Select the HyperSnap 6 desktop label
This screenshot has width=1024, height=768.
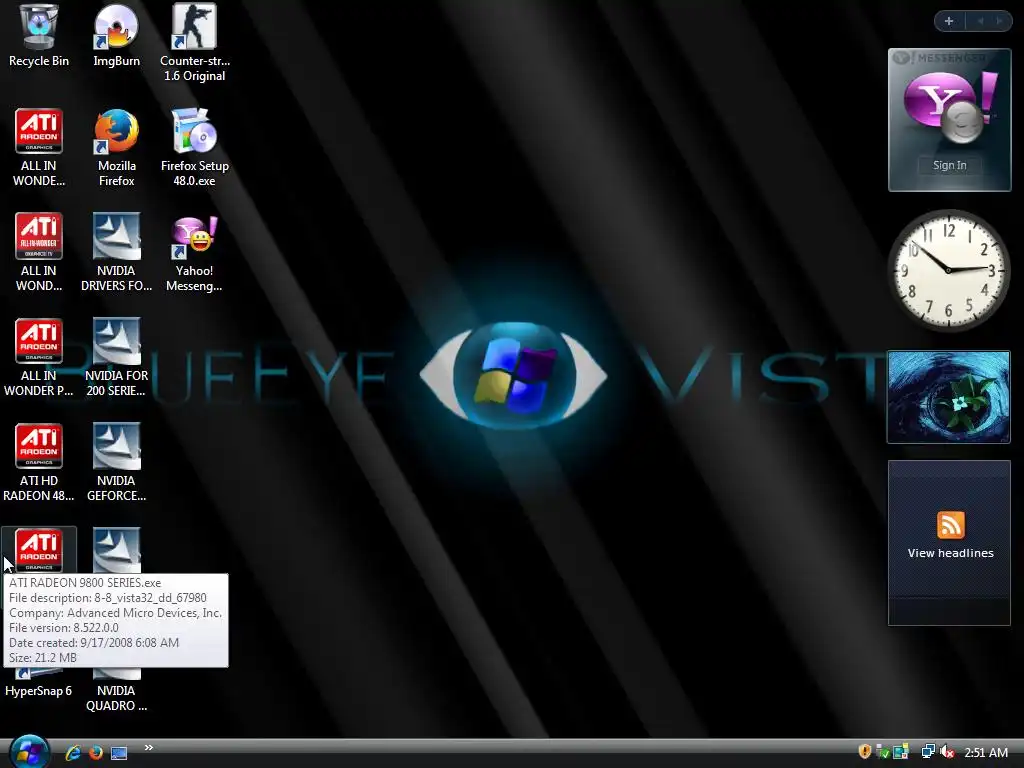tap(39, 690)
